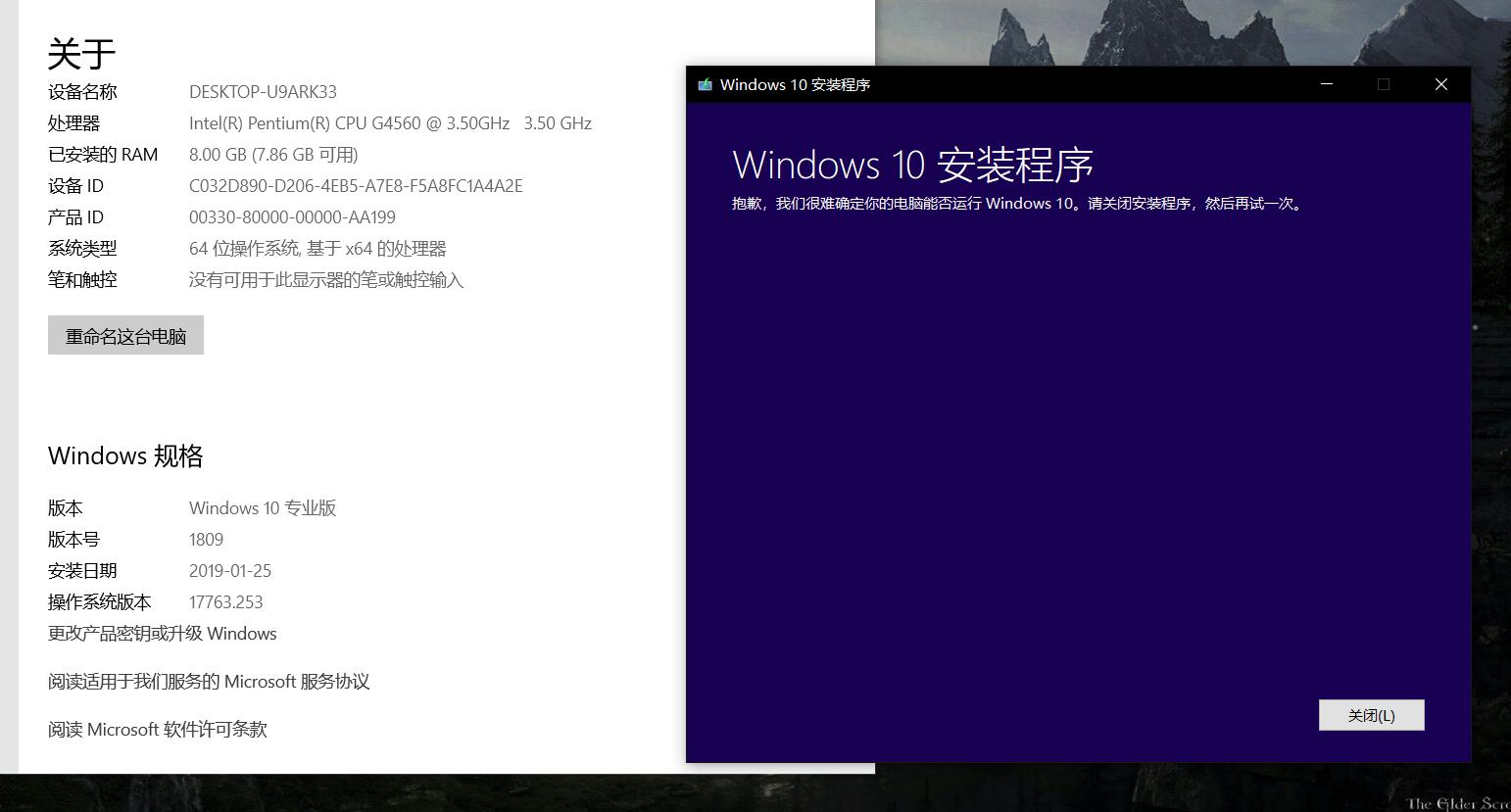Select install date 2019-01-25
1511x812 pixels.
(x=230, y=571)
